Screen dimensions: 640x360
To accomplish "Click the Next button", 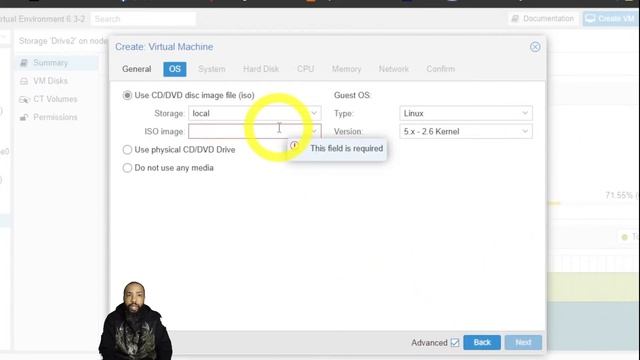I will click(x=523, y=342).
